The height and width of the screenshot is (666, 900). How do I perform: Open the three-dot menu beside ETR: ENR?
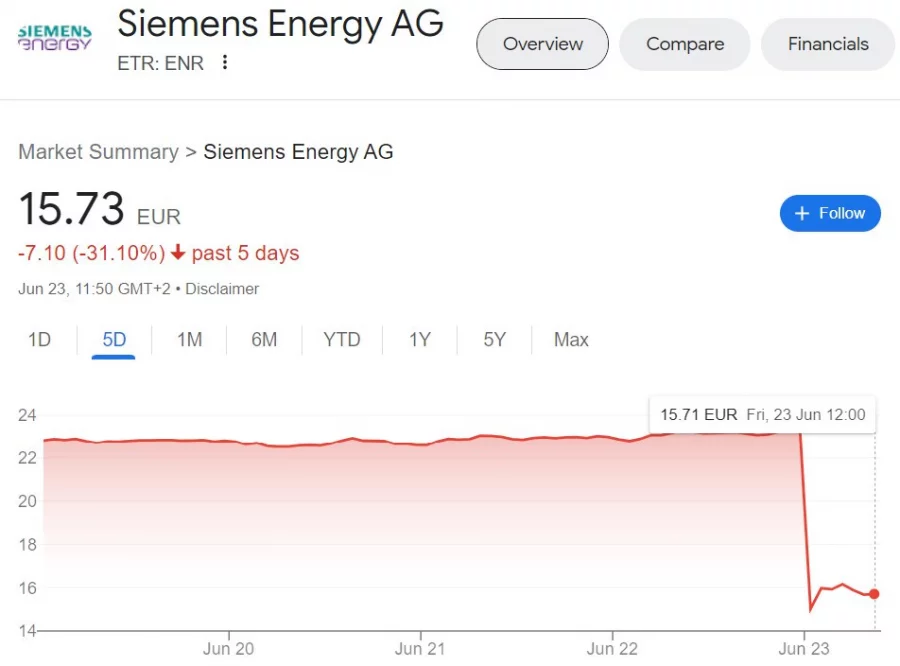225,62
